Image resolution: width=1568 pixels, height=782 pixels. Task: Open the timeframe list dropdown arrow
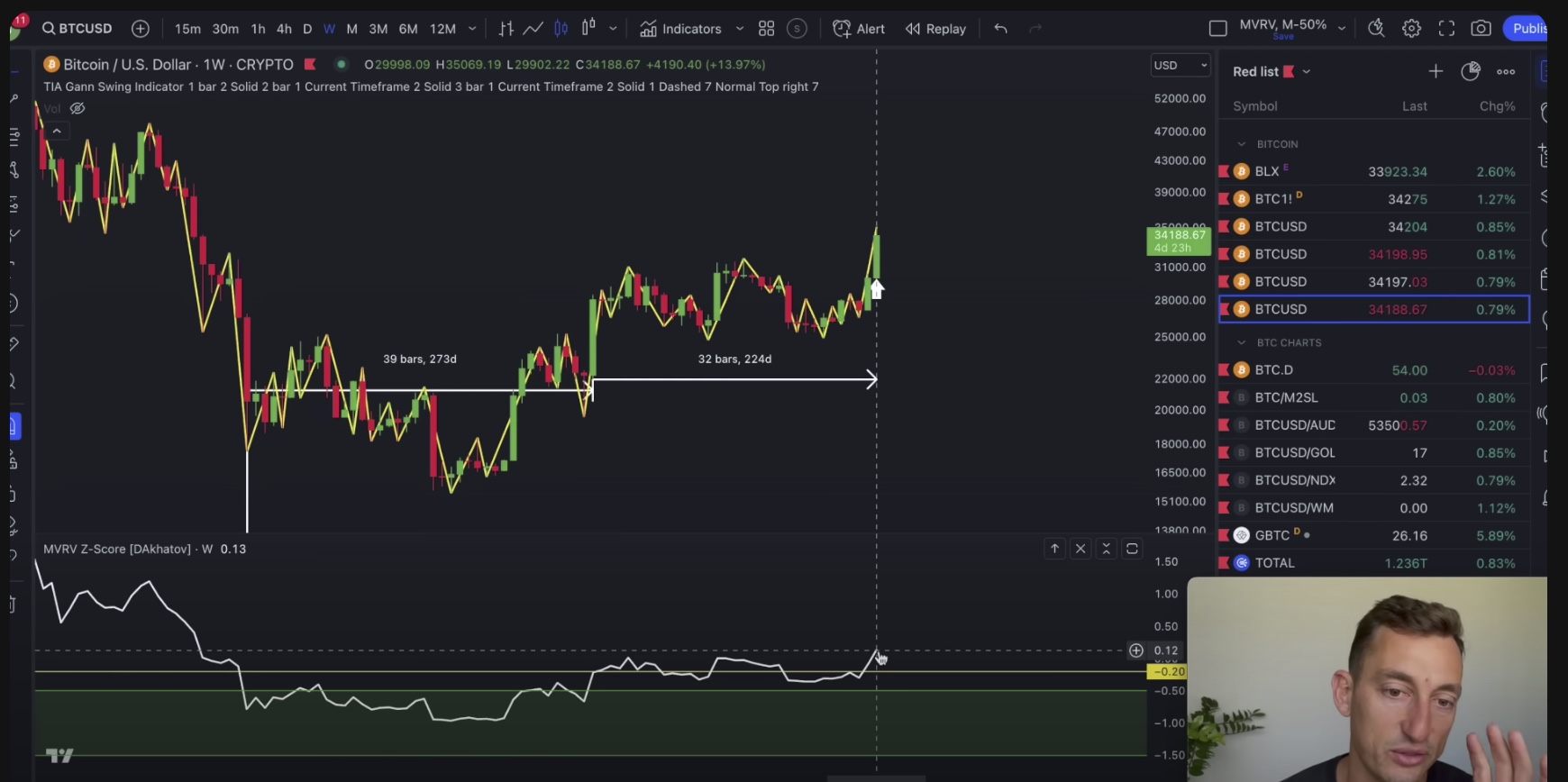(x=472, y=29)
